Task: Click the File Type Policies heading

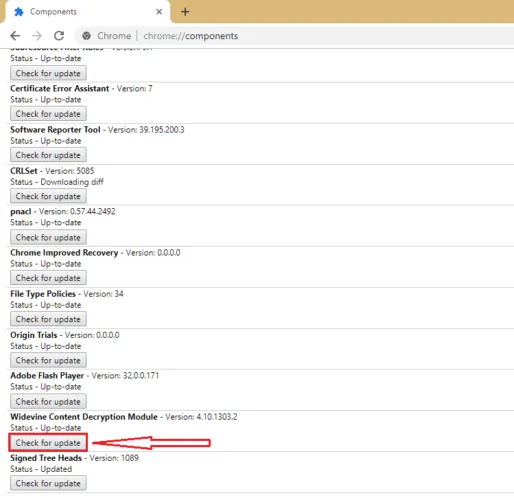Action: tap(43, 294)
